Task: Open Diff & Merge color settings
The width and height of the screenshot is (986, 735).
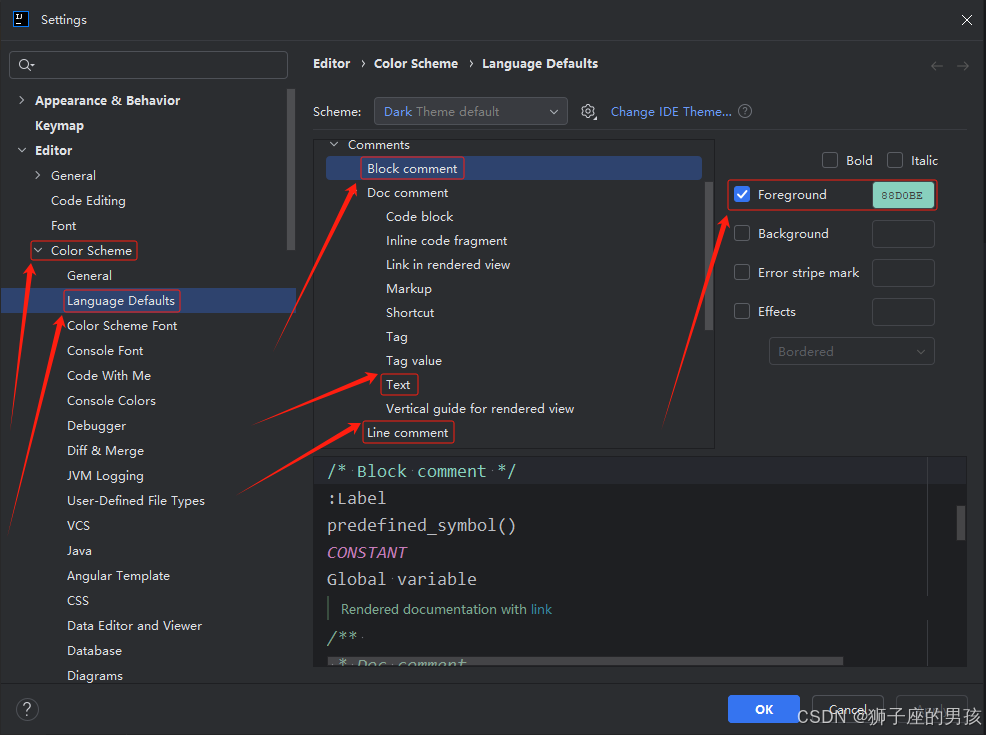Action: pyautogui.click(x=106, y=451)
